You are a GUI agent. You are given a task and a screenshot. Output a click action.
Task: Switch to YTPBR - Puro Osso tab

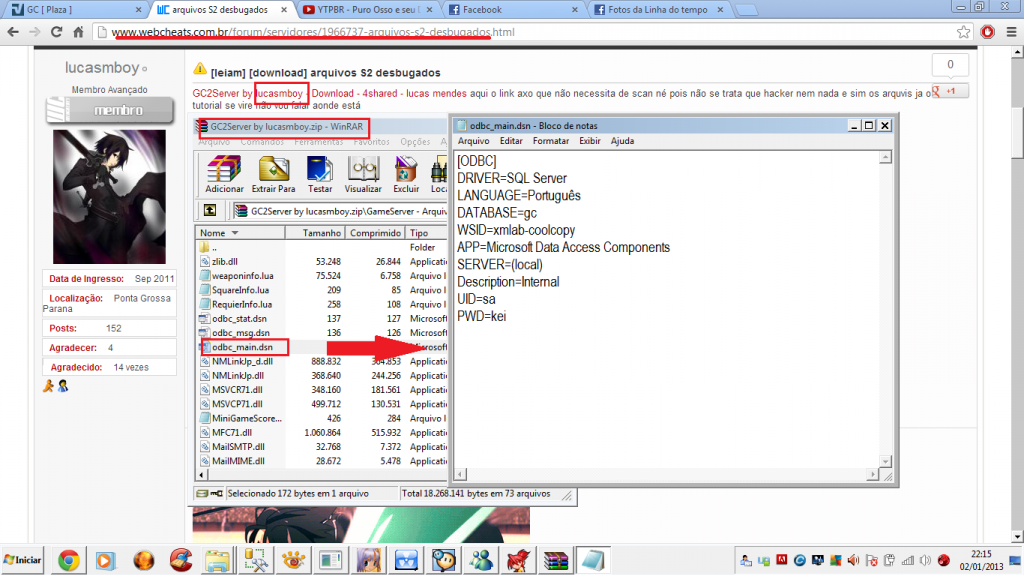pos(366,10)
